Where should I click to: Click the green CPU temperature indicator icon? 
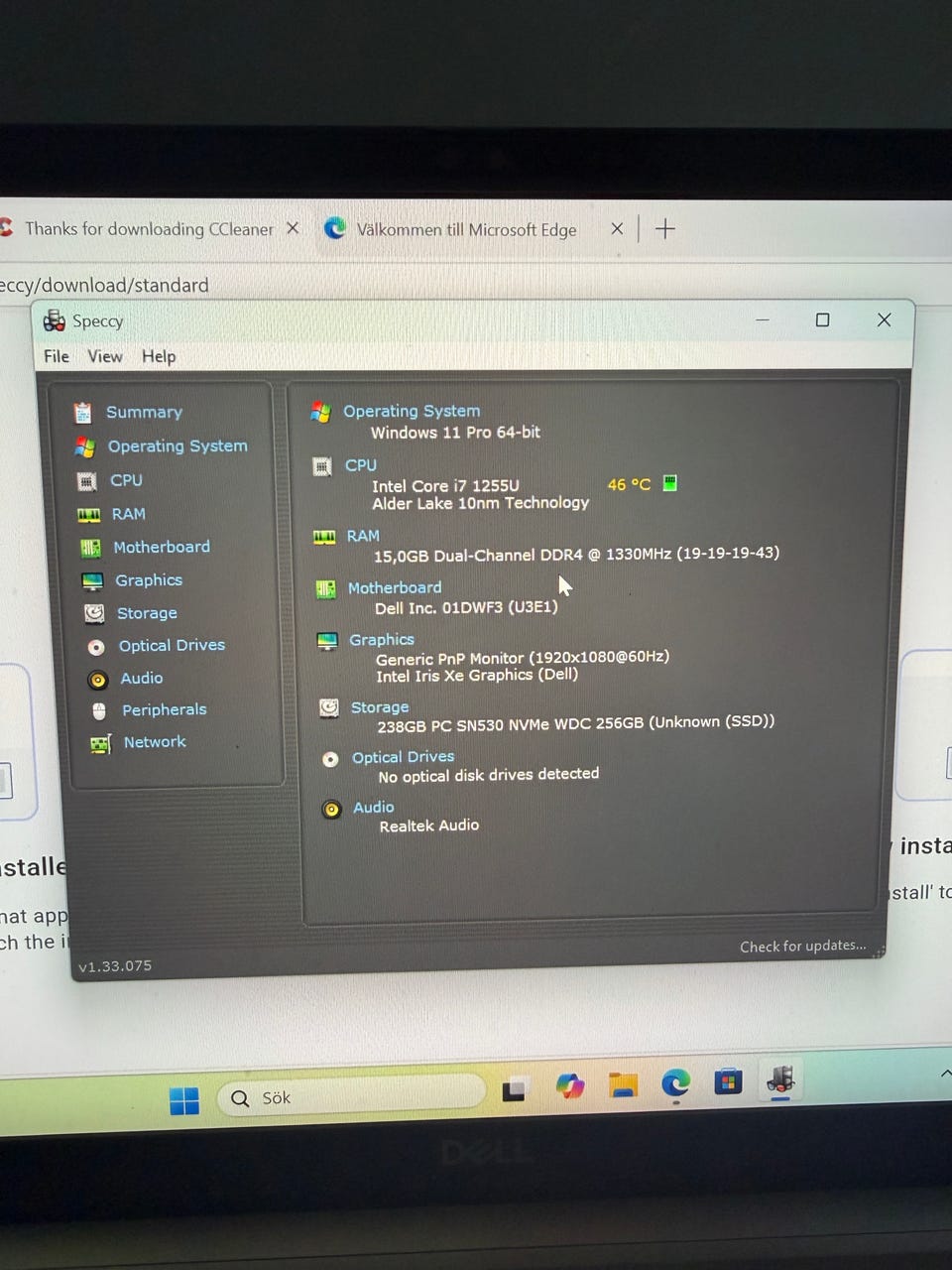point(669,483)
